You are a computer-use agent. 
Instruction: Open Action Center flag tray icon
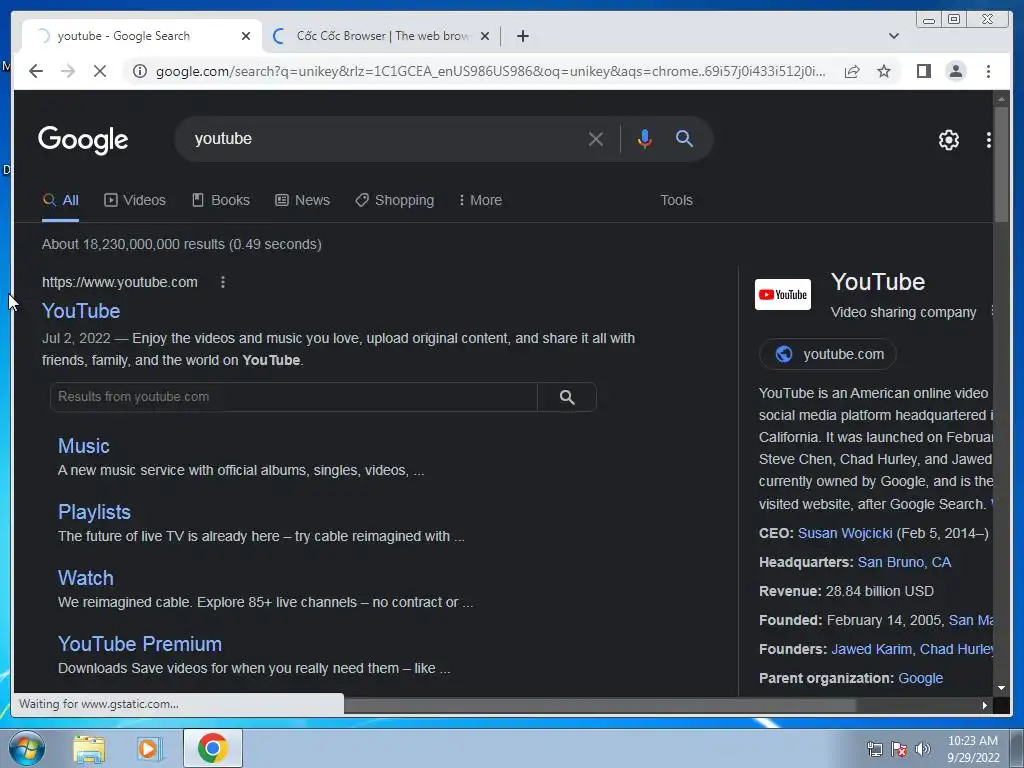(x=899, y=749)
